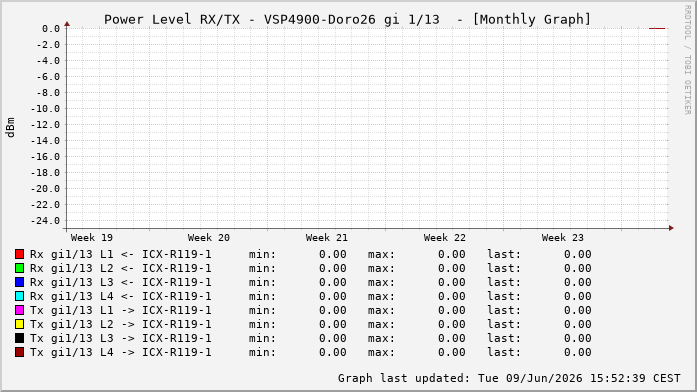Image resolution: width=697 pixels, height=392 pixels.
Task: Click the red Rx L1 legend swatch
Action: coord(19,254)
